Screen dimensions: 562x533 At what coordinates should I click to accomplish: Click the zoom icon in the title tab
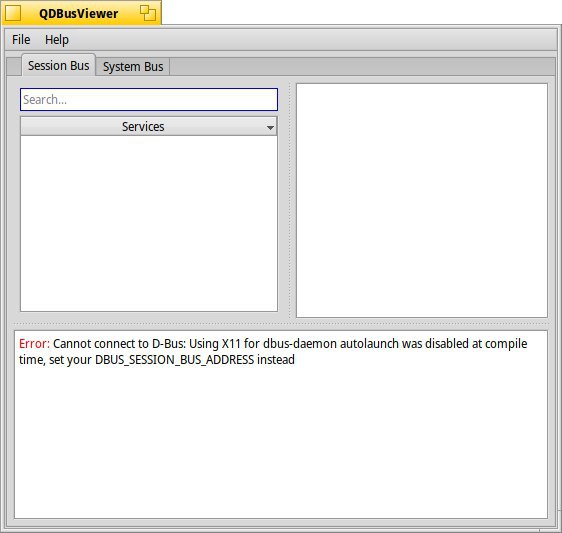click(148, 13)
